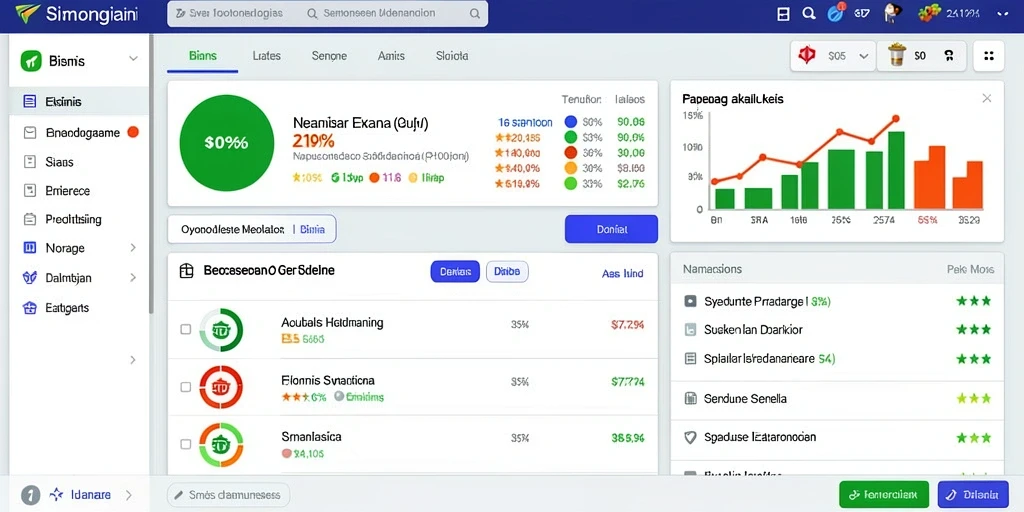Tick the Elonnis Svnactiona row checkbox
This screenshot has width=1024, height=512.
[185, 387]
